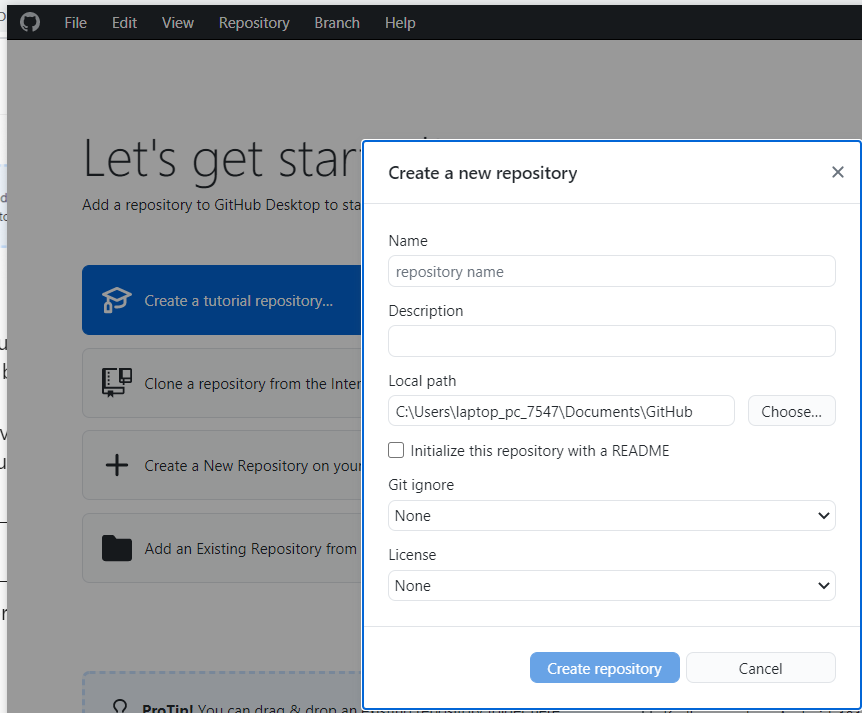
Task: Click the GitHub logo in the title bar
Action: click(x=29, y=22)
